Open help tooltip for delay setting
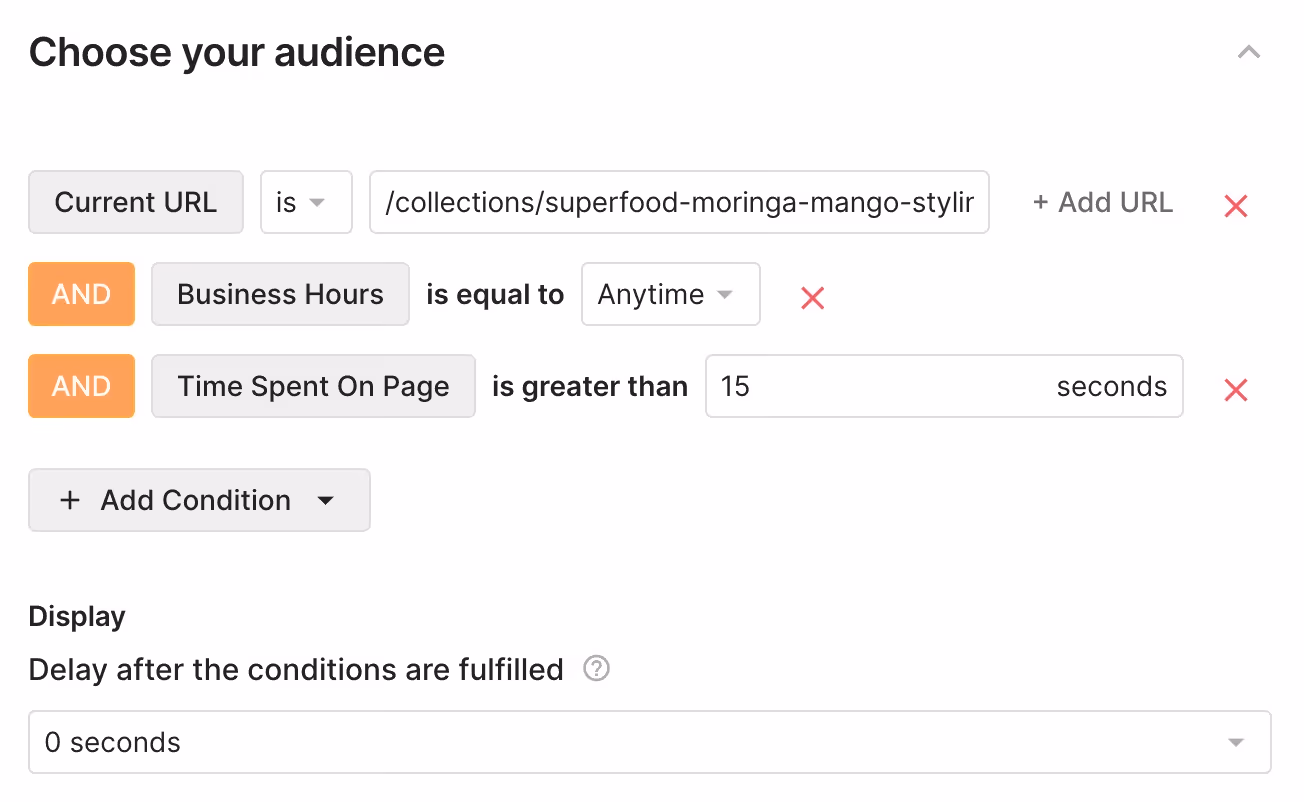The height and width of the screenshot is (802, 1304). [596, 669]
